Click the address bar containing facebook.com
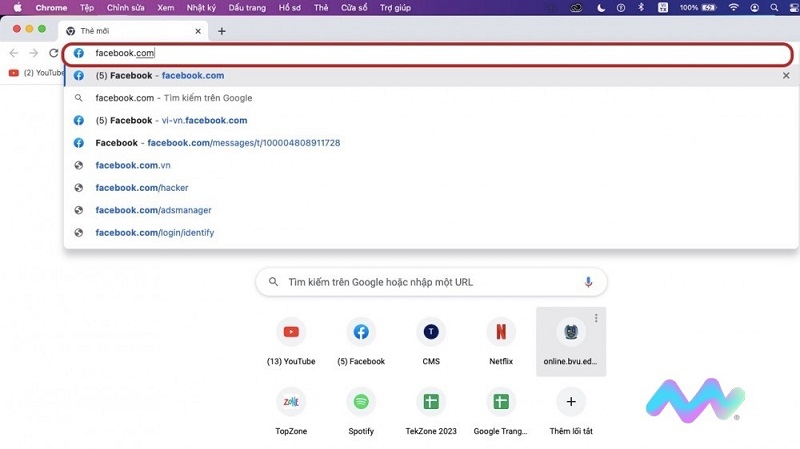Viewport: 800px width, 449px height. tap(400, 53)
